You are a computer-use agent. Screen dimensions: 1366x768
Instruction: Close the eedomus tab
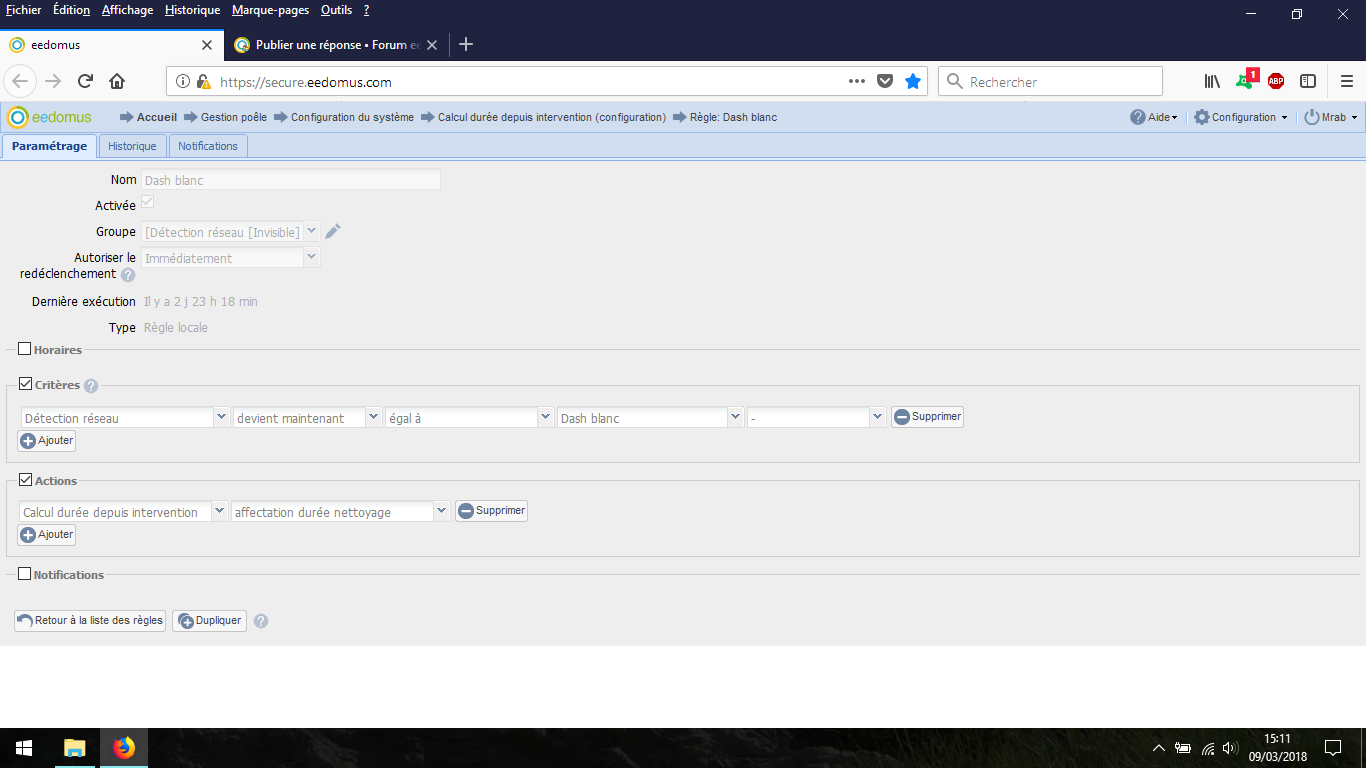coord(207,45)
